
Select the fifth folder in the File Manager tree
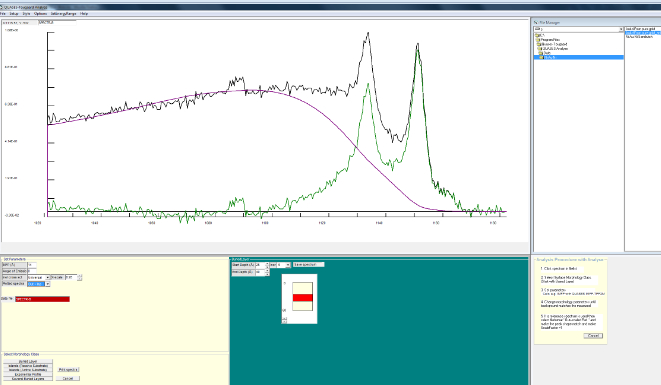[x=545, y=53]
